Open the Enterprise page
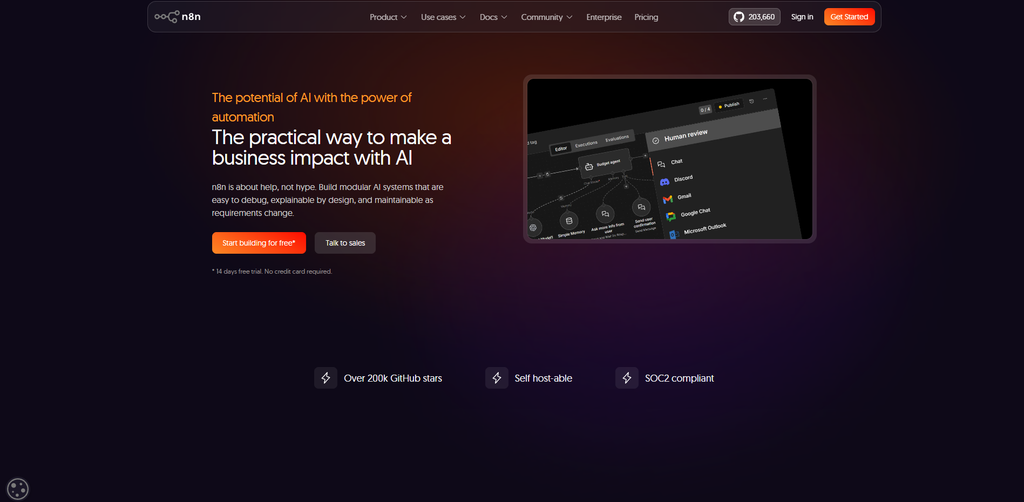The height and width of the screenshot is (502, 1024). (x=603, y=17)
